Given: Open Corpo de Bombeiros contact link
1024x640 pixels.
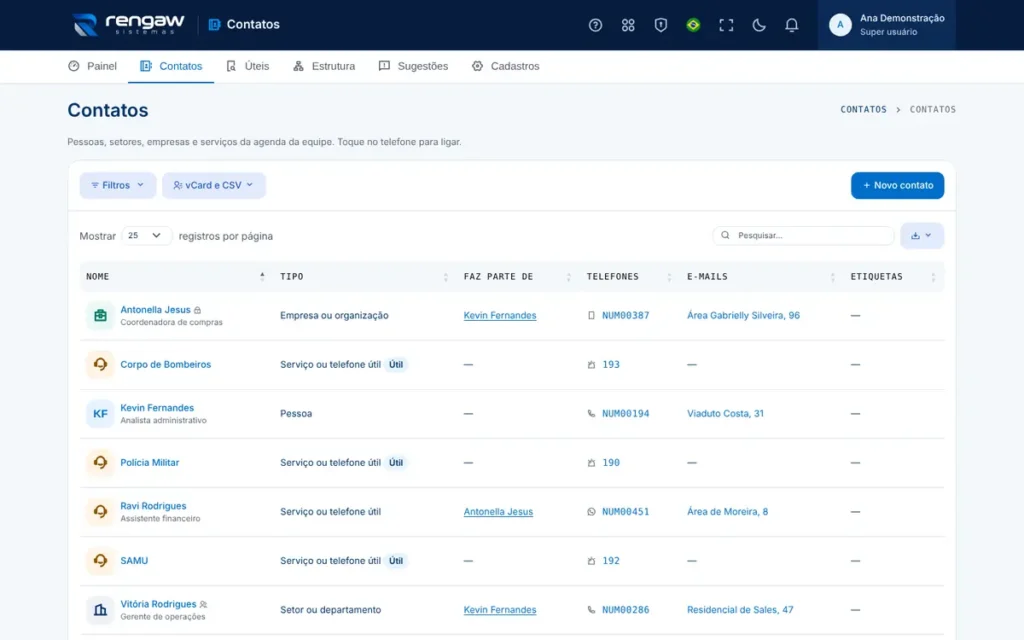Looking at the screenshot, I should click(x=165, y=364).
